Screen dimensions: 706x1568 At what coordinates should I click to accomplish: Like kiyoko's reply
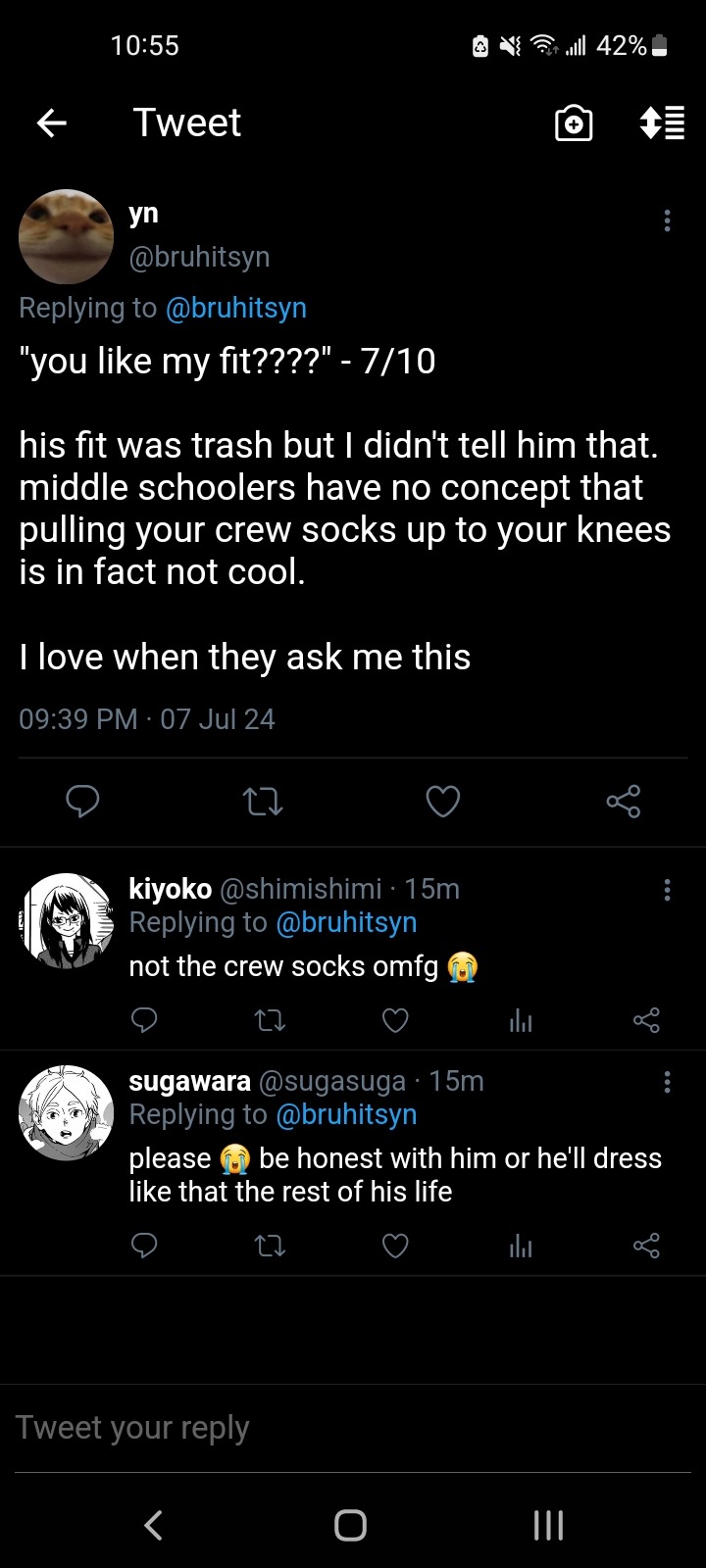(x=395, y=1021)
